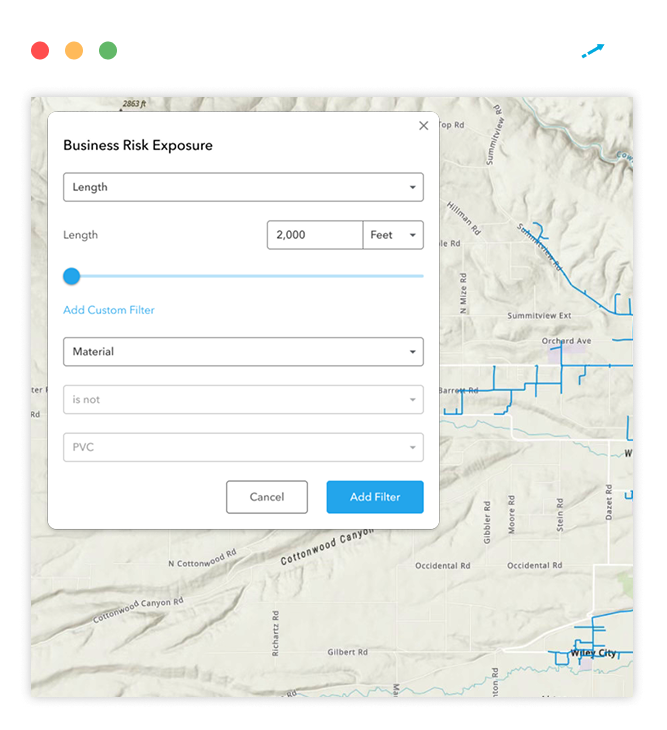The image size is (667, 730).
Task: Click the red window close dot
Action: tap(40, 50)
